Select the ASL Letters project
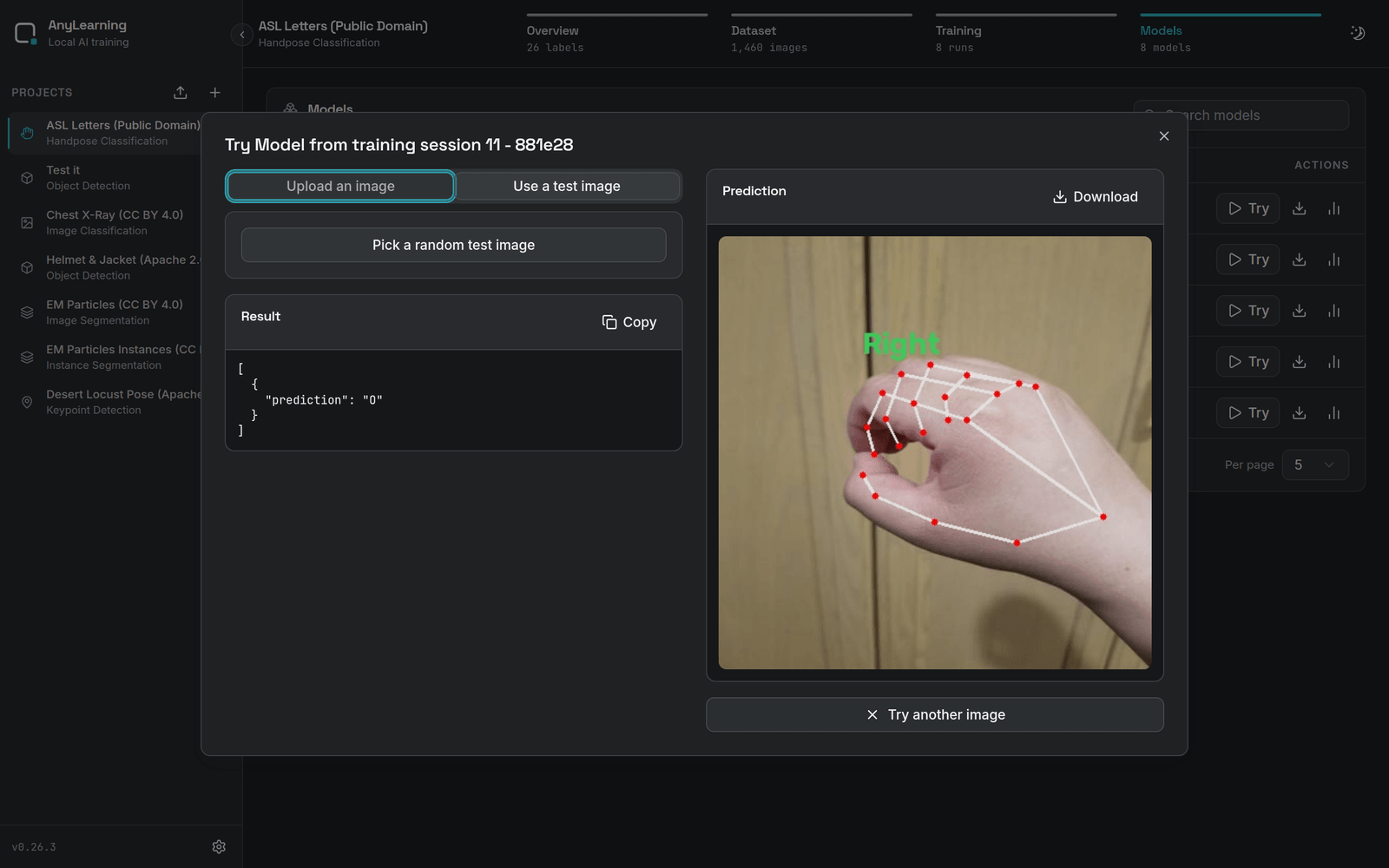 point(106,133)
